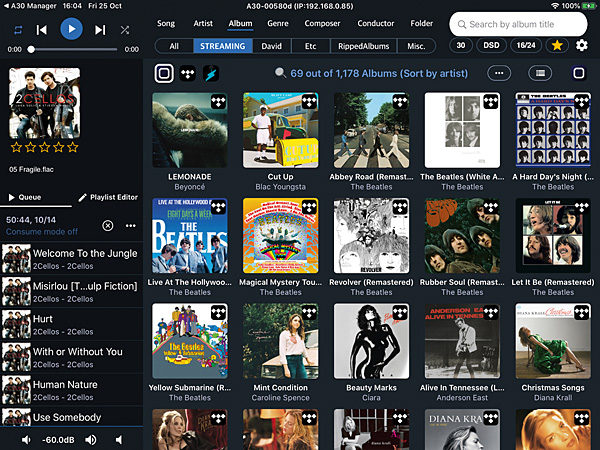Play Human Nature from the queue

pyautogui.click(x=72, y=390)
